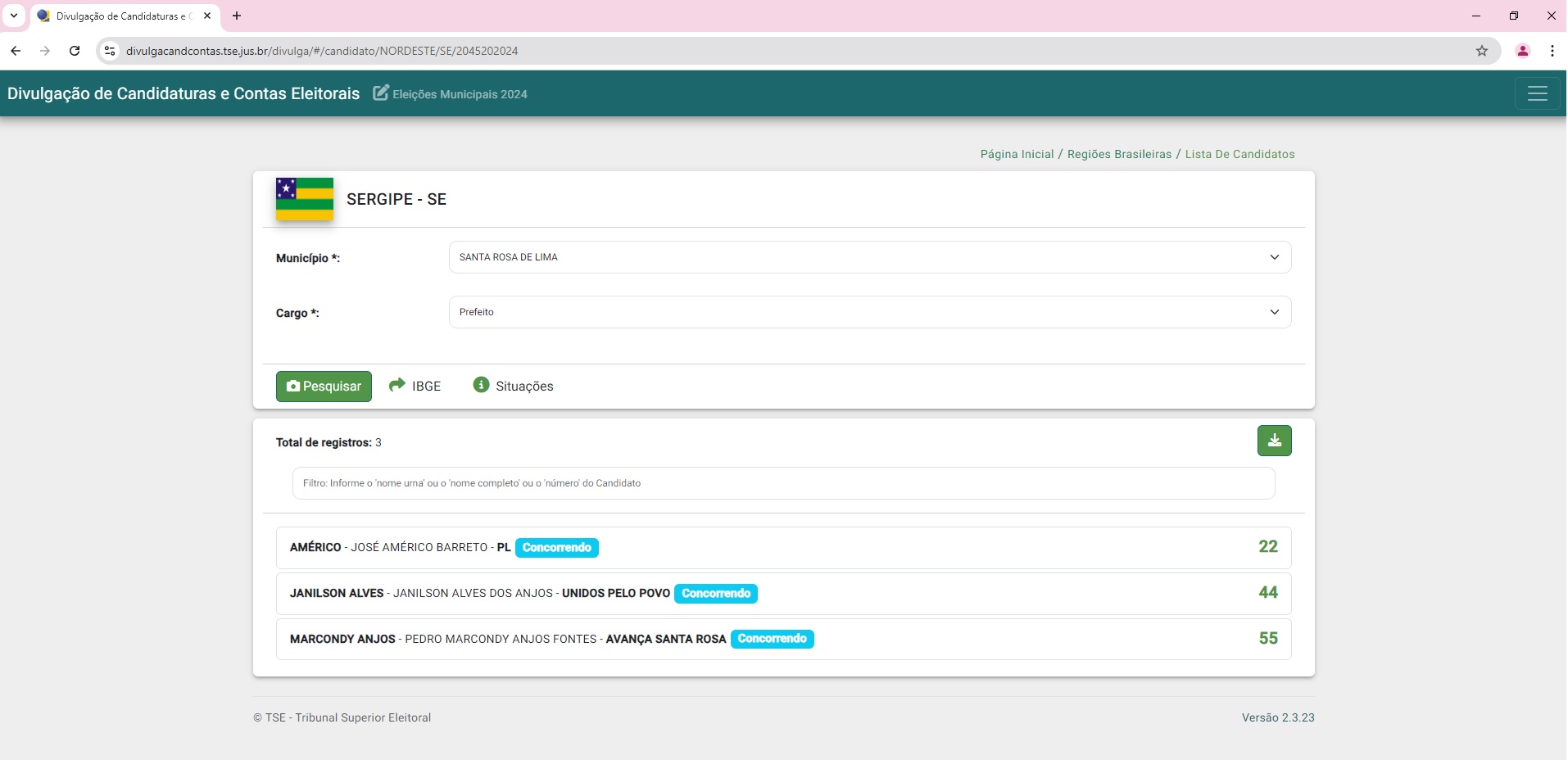The width and height of the screenshot is (1568, 760).
Task: Go back with browser back arrow
Action: click(16, 51)
